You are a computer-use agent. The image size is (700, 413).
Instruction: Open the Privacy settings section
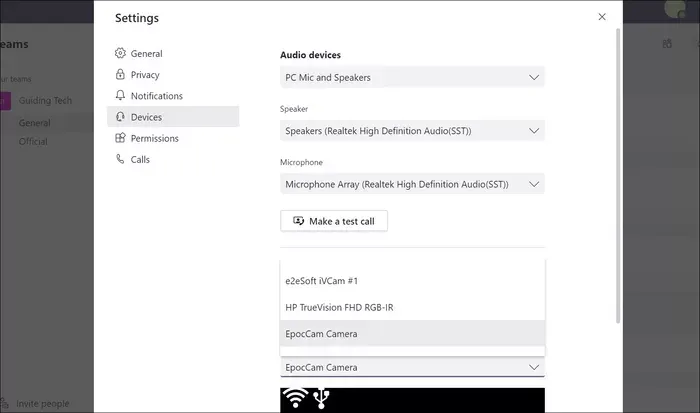145,75
